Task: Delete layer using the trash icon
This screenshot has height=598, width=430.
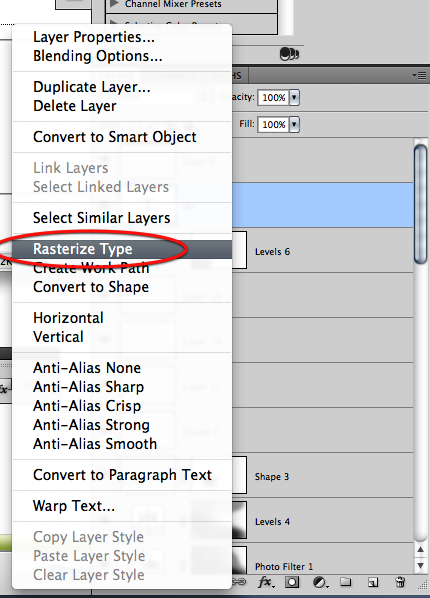Action: 400,582
